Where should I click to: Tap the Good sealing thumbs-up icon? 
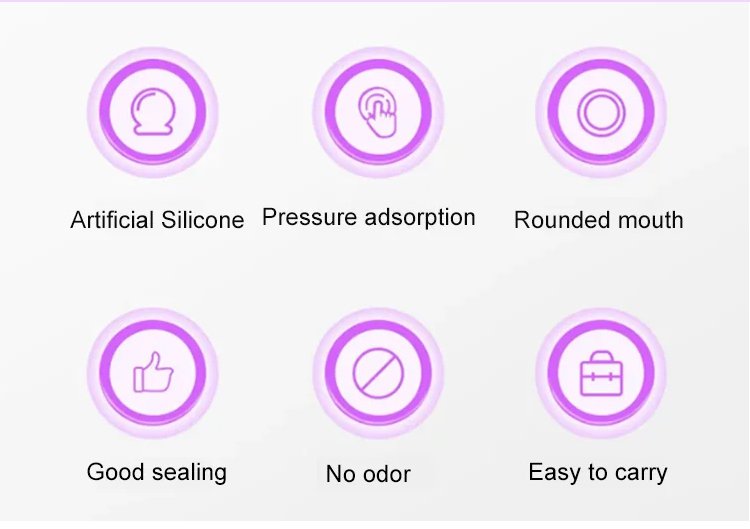(153, 373)
